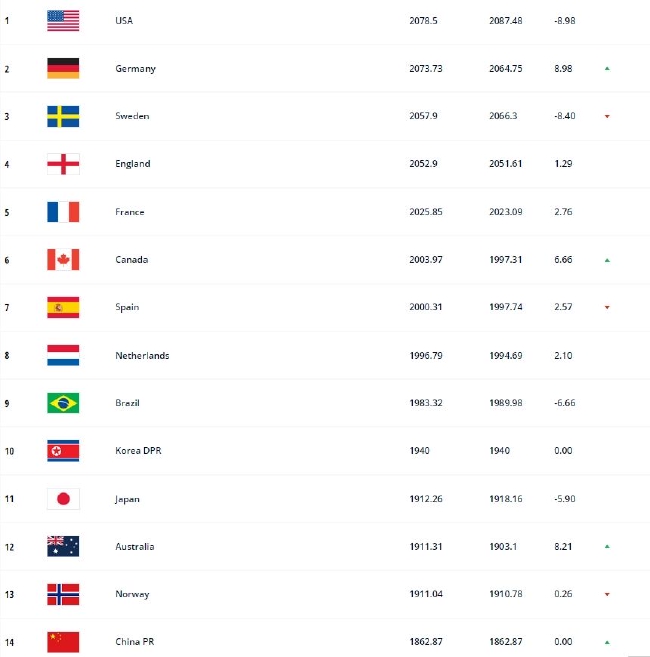Click the Korea DPR flag icon
650x657 pixels.
(x=63, y=451)
